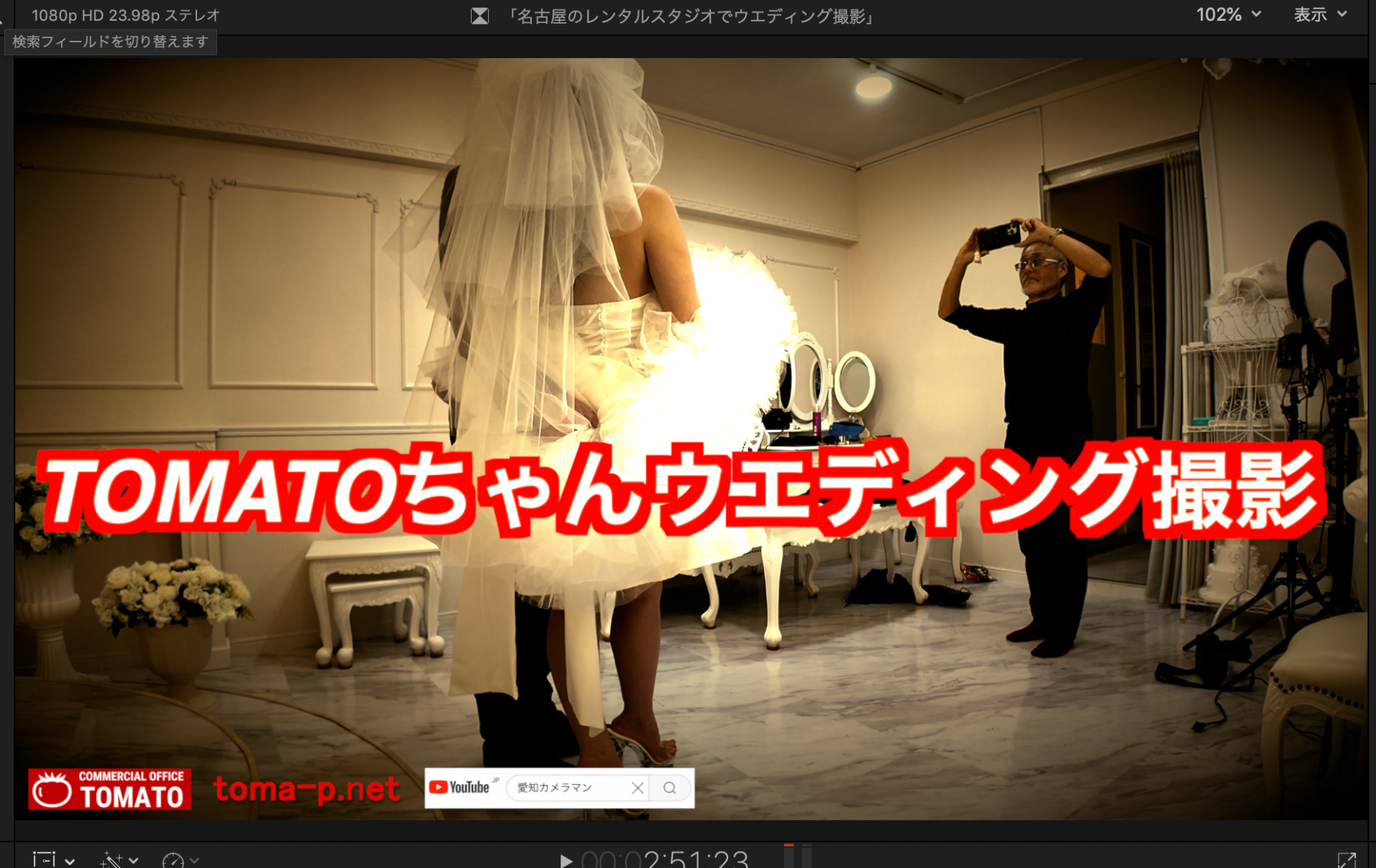Select the red TOMATOちゃんウエディング撮影 title in the viewer
This screenshot has width=1376, height=868.
[681, 491]
